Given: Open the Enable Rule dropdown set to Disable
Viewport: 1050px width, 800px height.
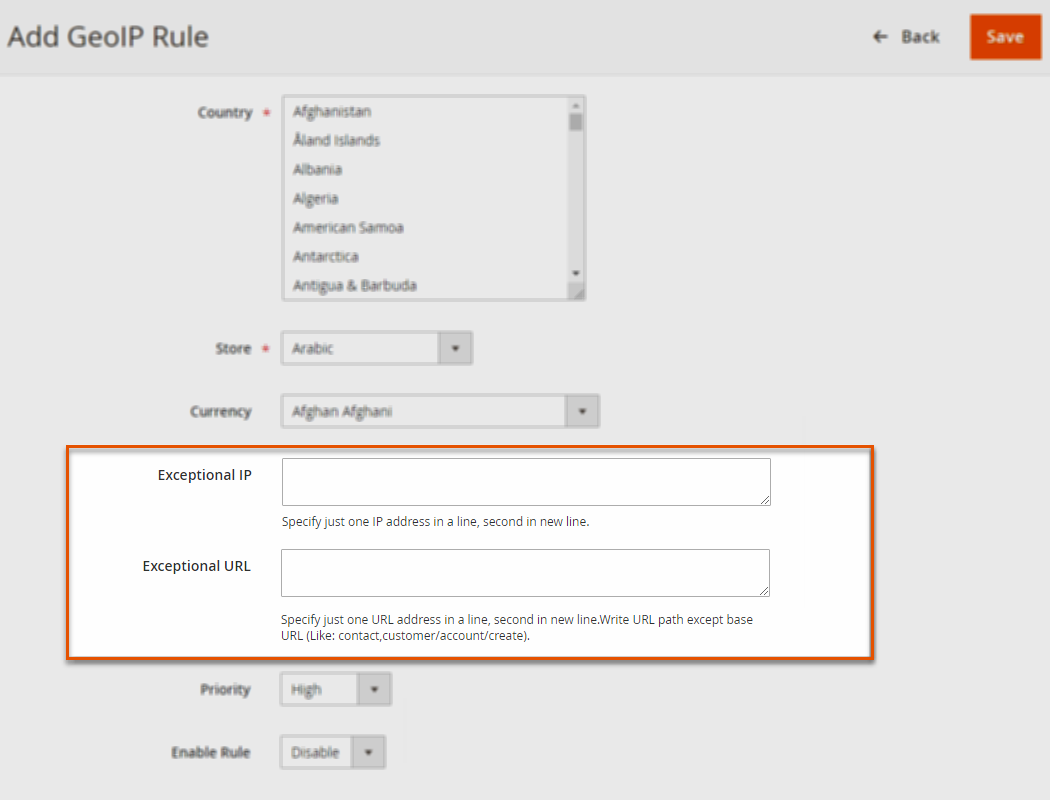Looking at the screenshot, I should tap(333, 752).
